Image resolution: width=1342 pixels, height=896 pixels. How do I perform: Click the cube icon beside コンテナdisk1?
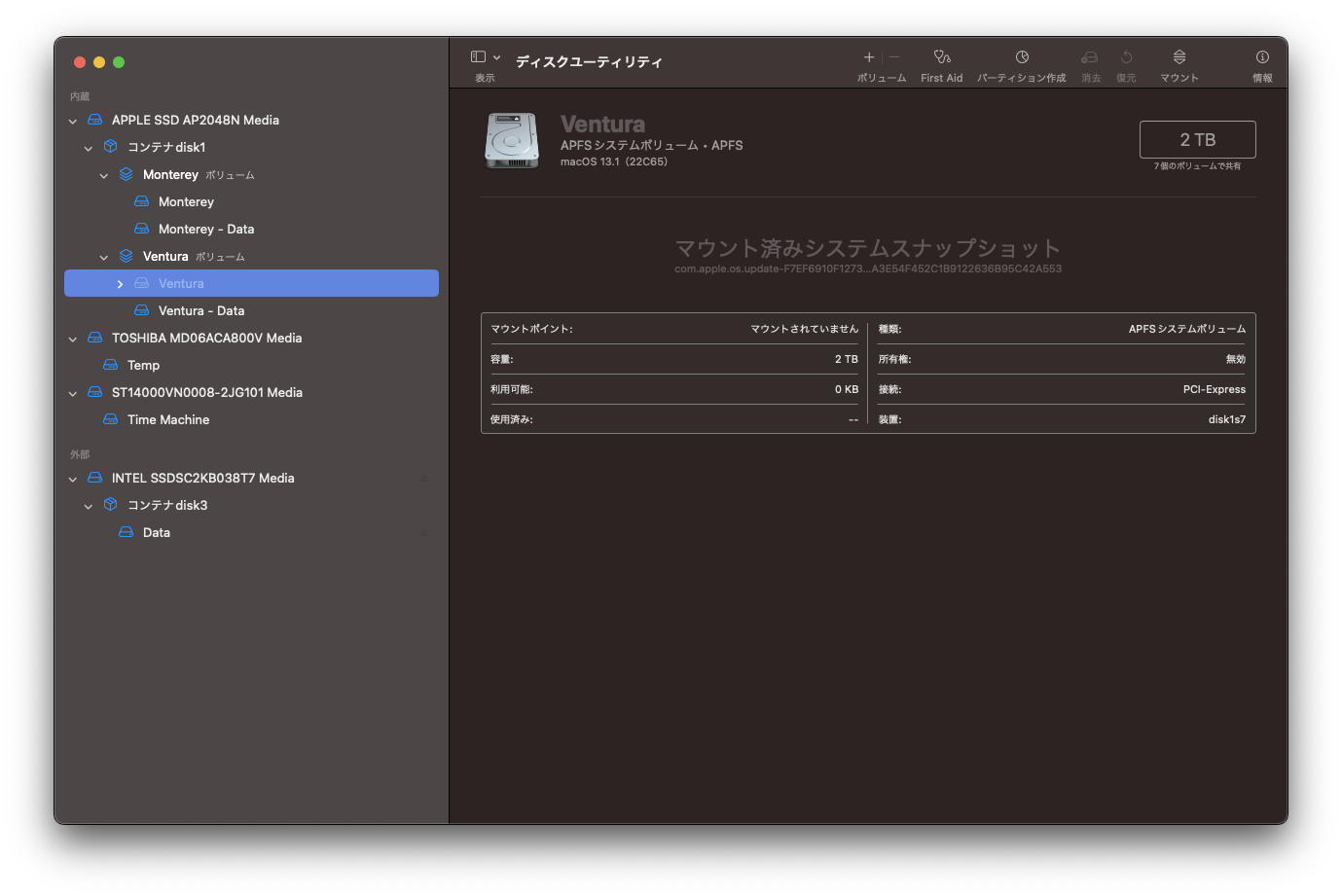coord(111,147)
